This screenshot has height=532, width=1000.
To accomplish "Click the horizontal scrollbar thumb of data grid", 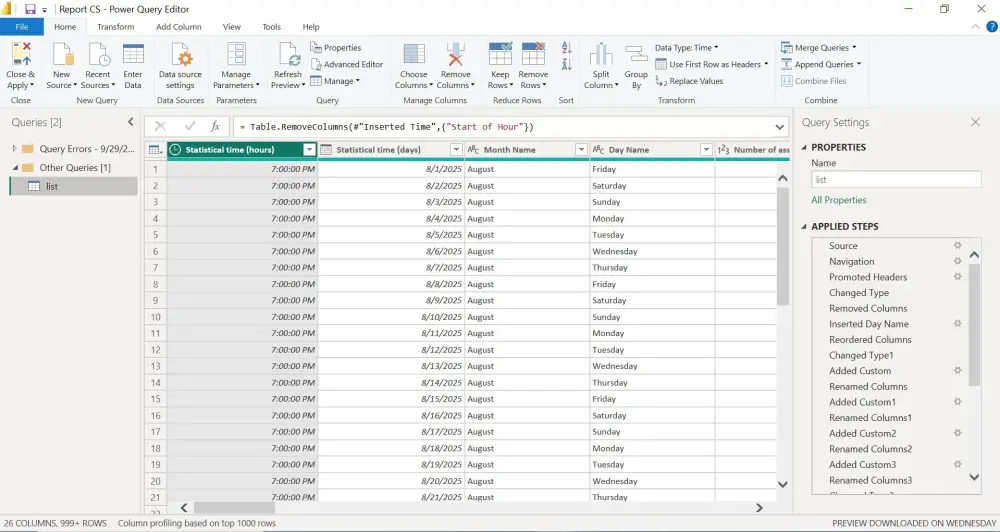I will (234, 508).
